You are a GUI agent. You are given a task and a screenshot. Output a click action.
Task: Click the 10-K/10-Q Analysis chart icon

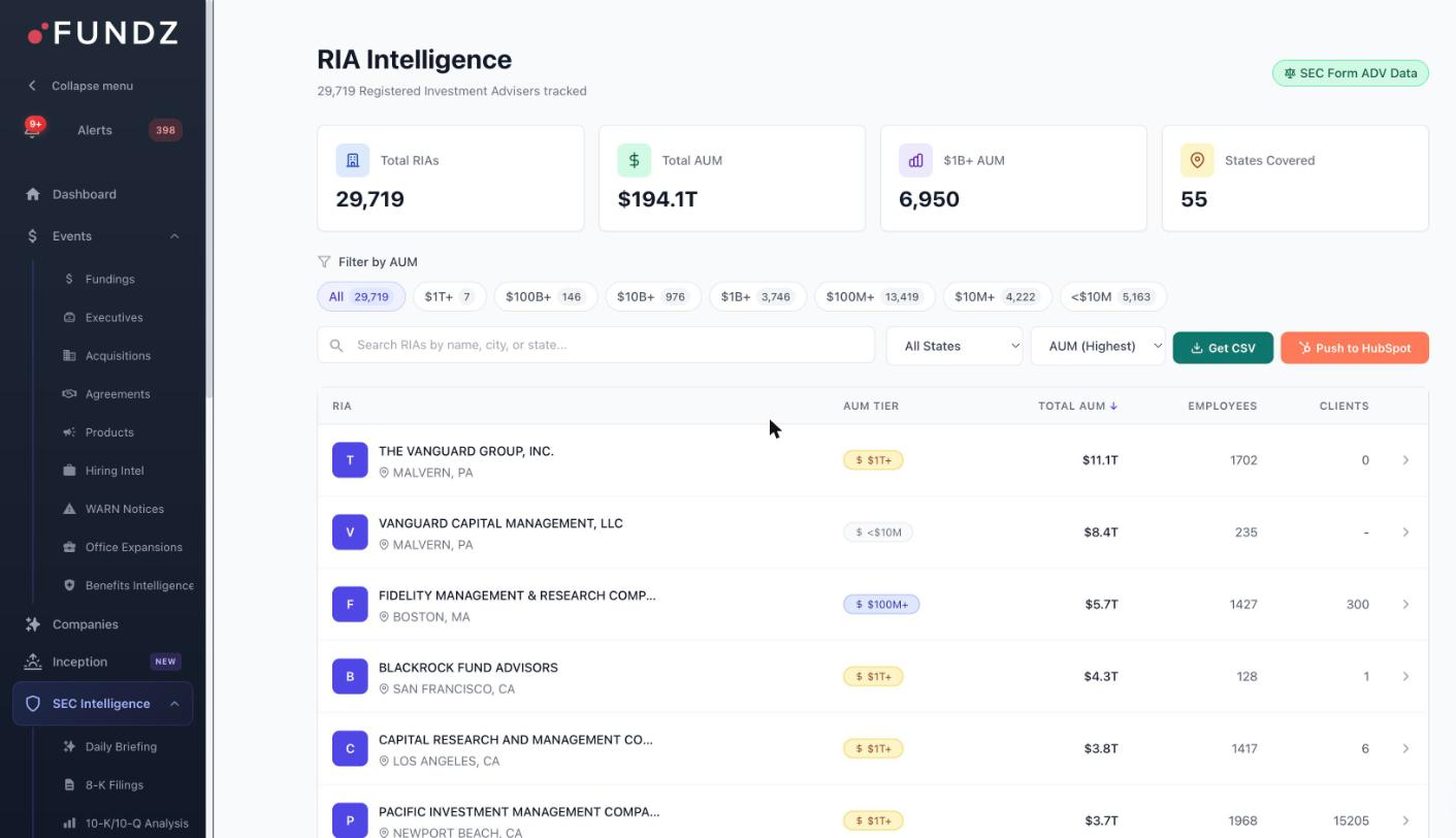[x=69, y=823]
